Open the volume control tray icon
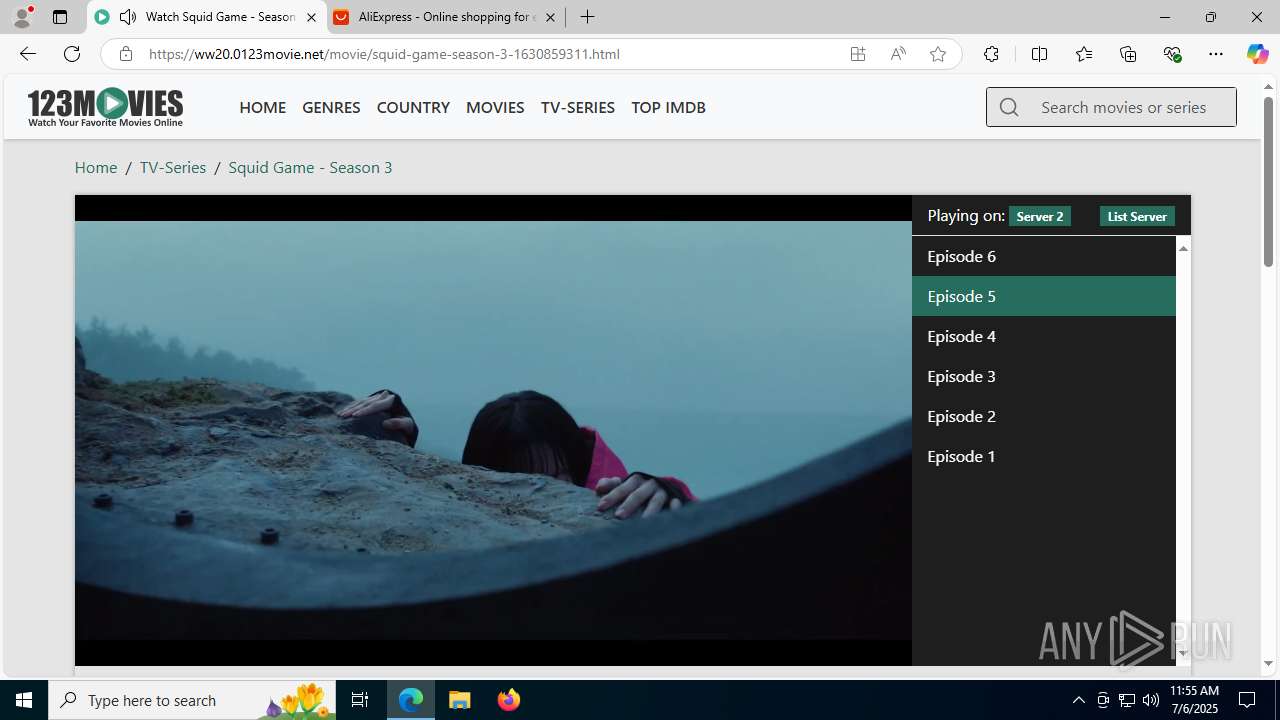The height and width of the screenshot is (720, 1280). pyautogui.click(x=1151, y=700)
